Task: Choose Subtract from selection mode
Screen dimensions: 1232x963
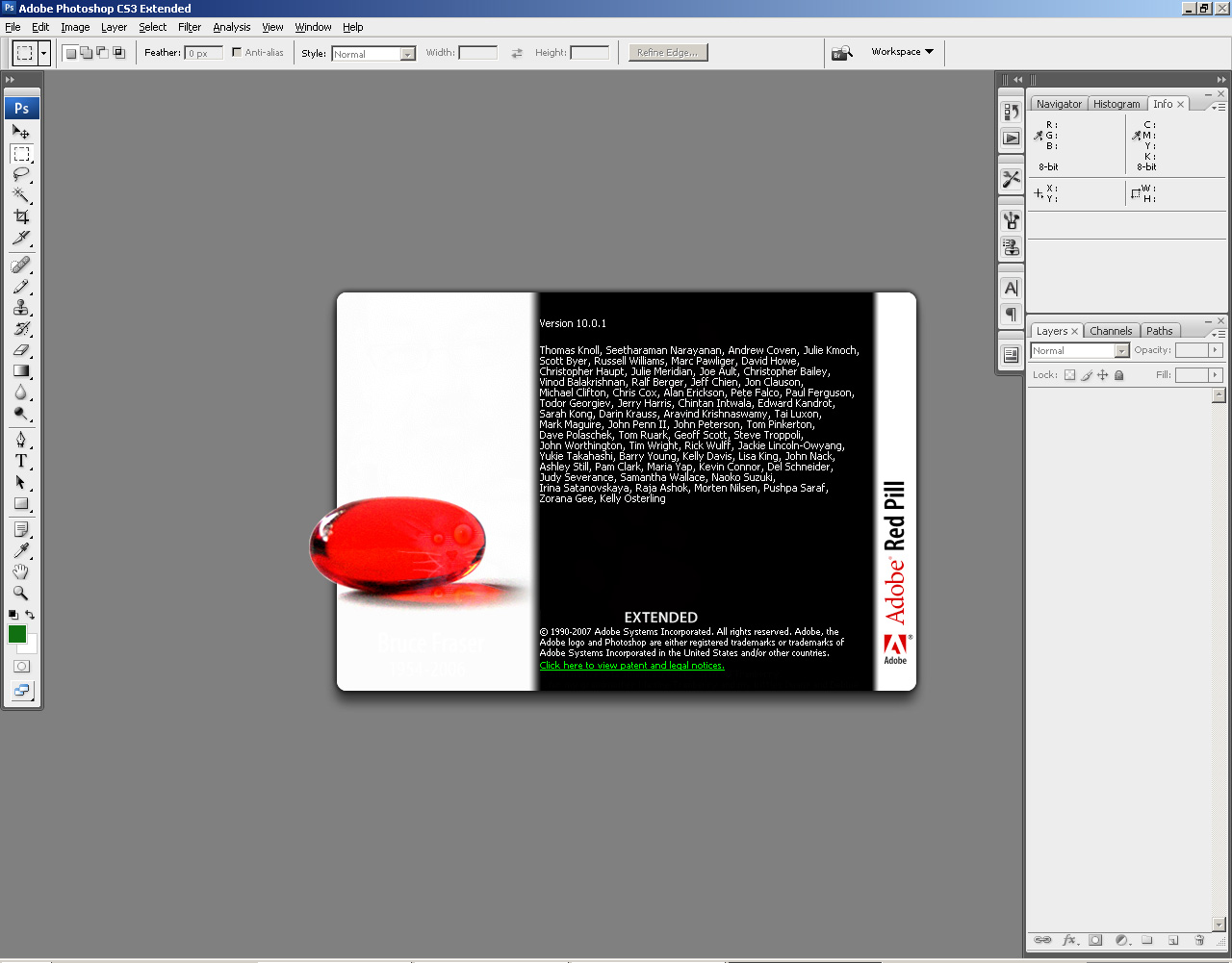Action: click(x=103, y=53)
